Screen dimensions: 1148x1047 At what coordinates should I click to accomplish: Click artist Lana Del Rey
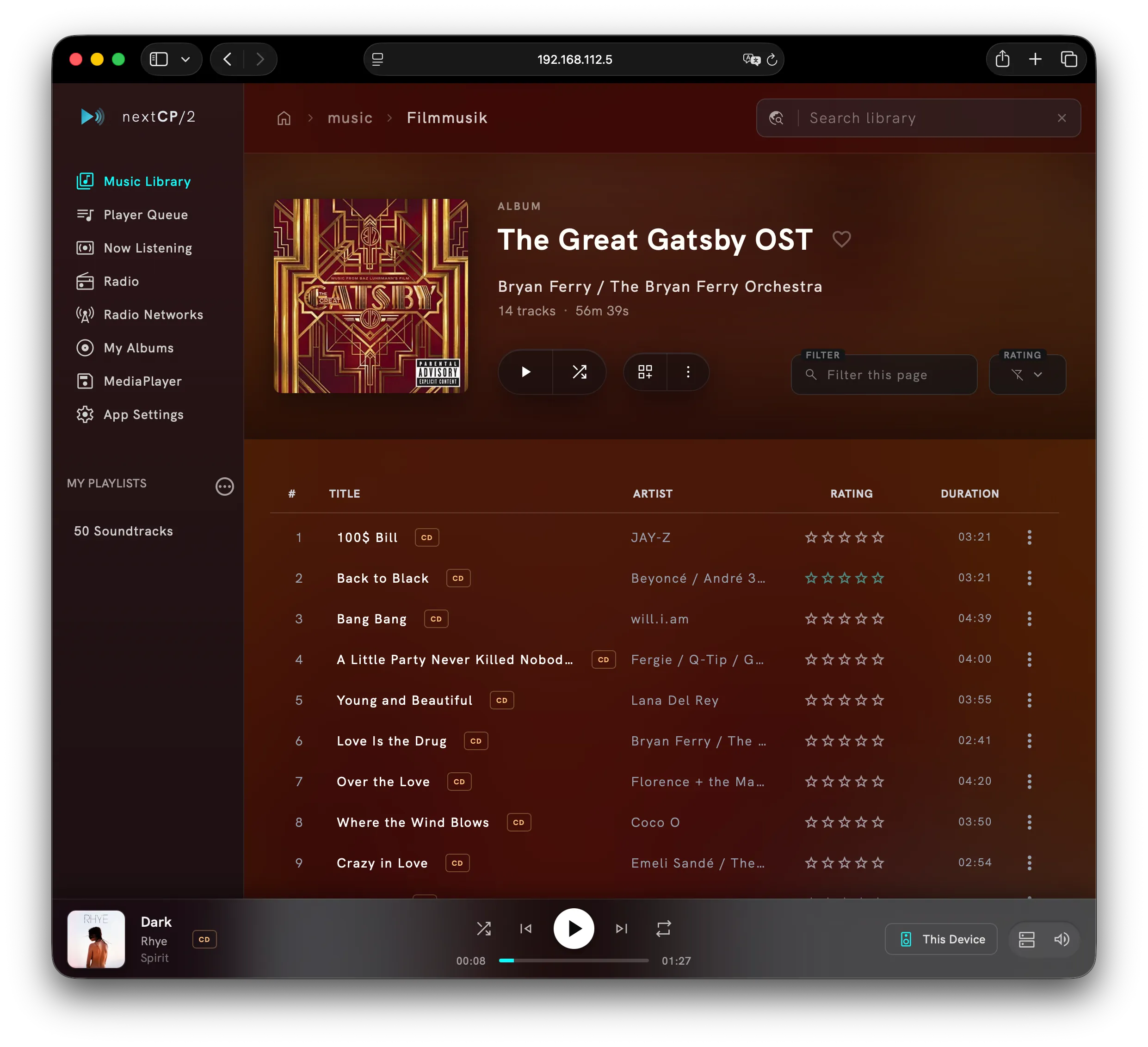point(674,700)
